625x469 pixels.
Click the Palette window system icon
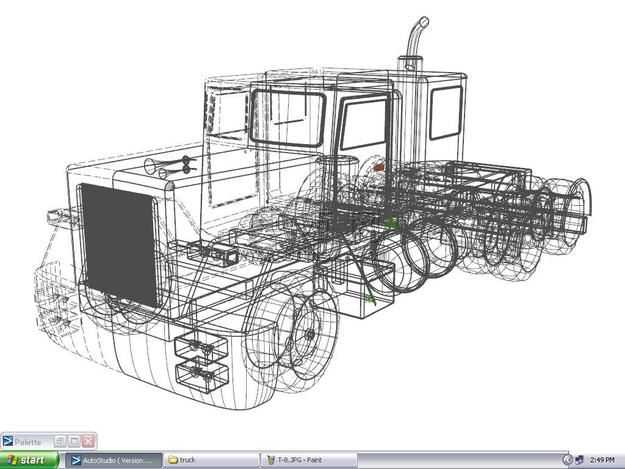(x=7, y=442)
